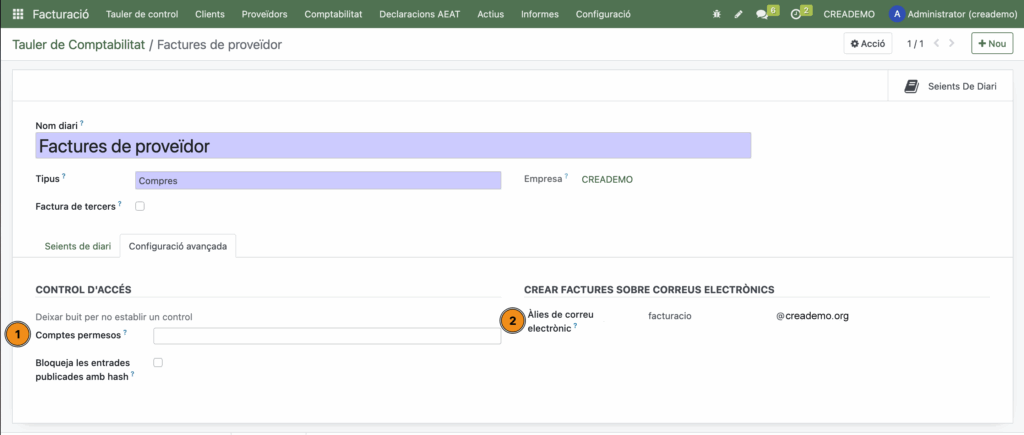Open the conversations messages icon
This screenshot has width=1024, height=435.
click(763, 15)
